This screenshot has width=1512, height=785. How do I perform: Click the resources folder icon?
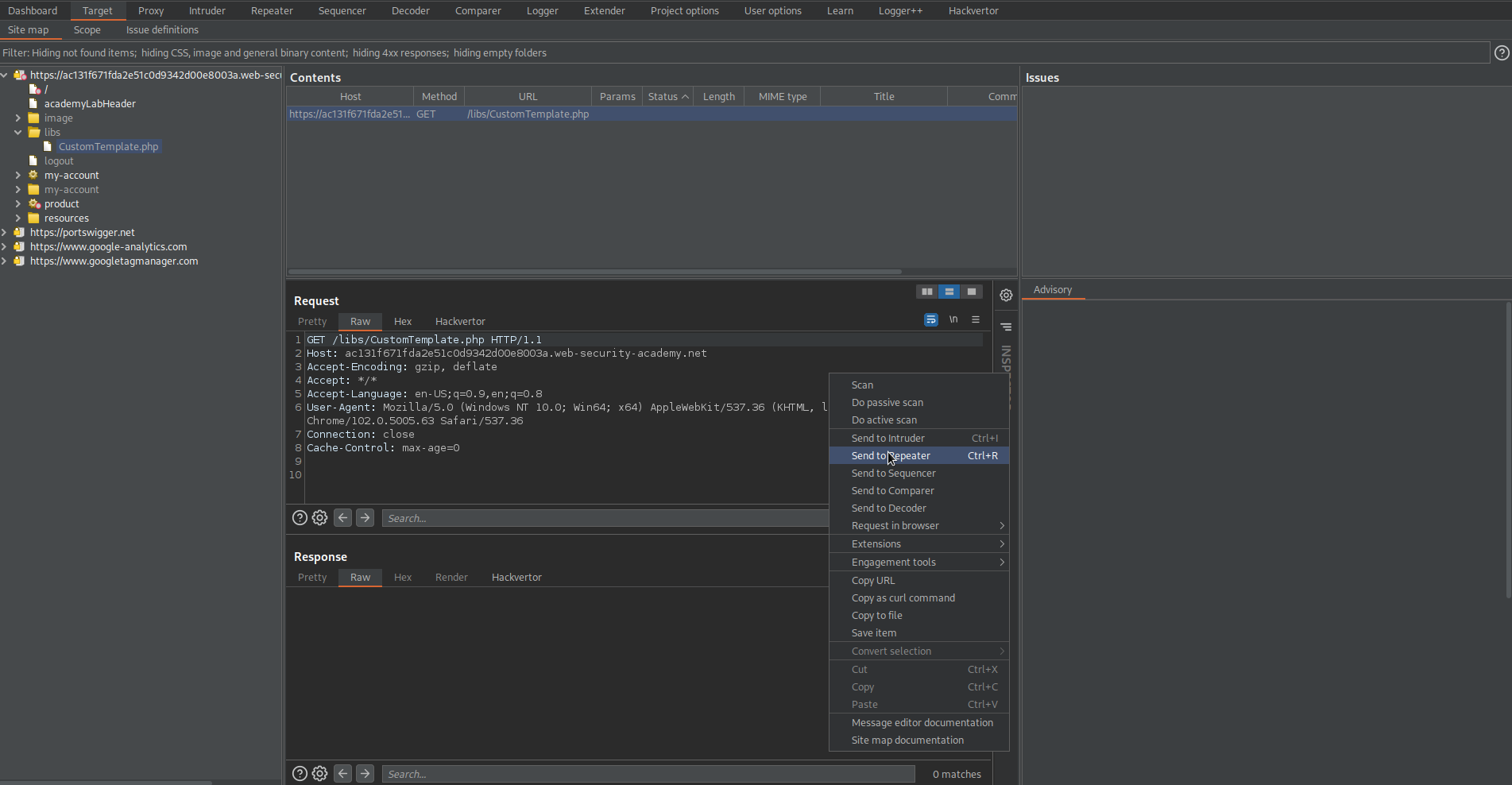click(x=33, y=218)
